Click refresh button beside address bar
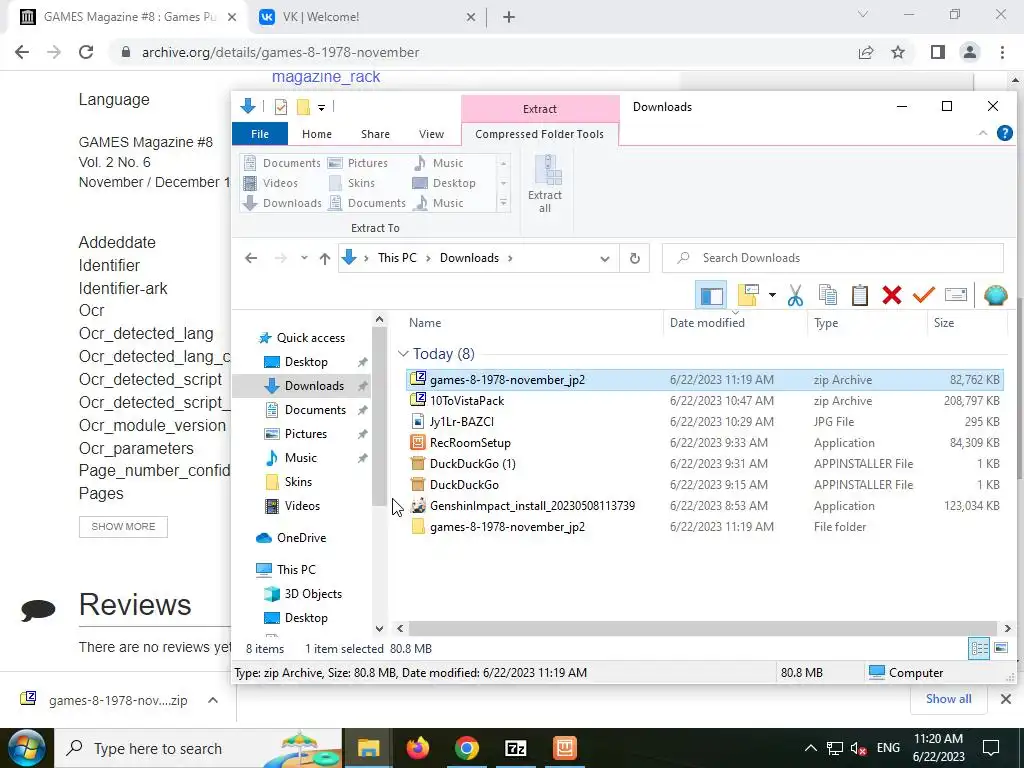 pyautogui.click(x=634, y=258)
